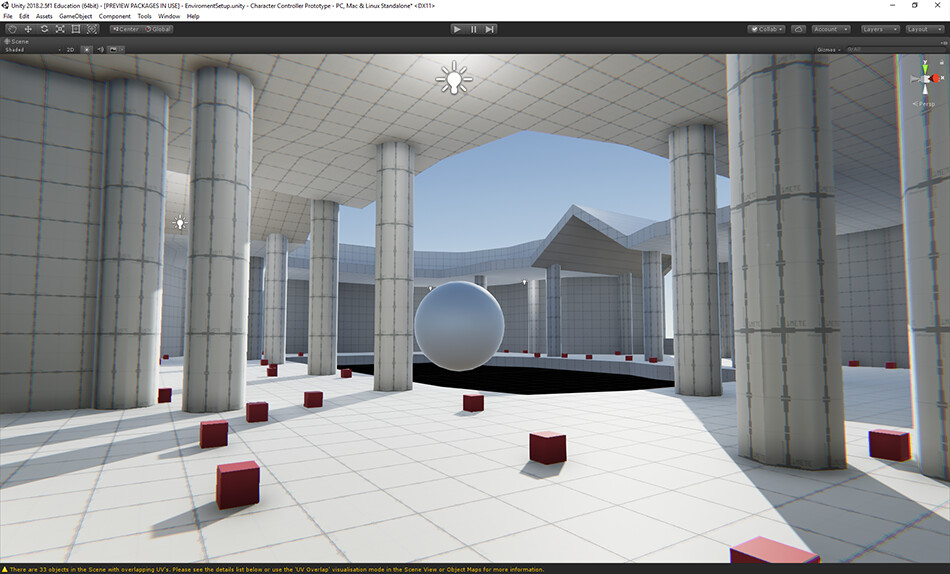This screenshot has height=574, width=950.
Task: Select the Scale tool
Action: (60, 29)
